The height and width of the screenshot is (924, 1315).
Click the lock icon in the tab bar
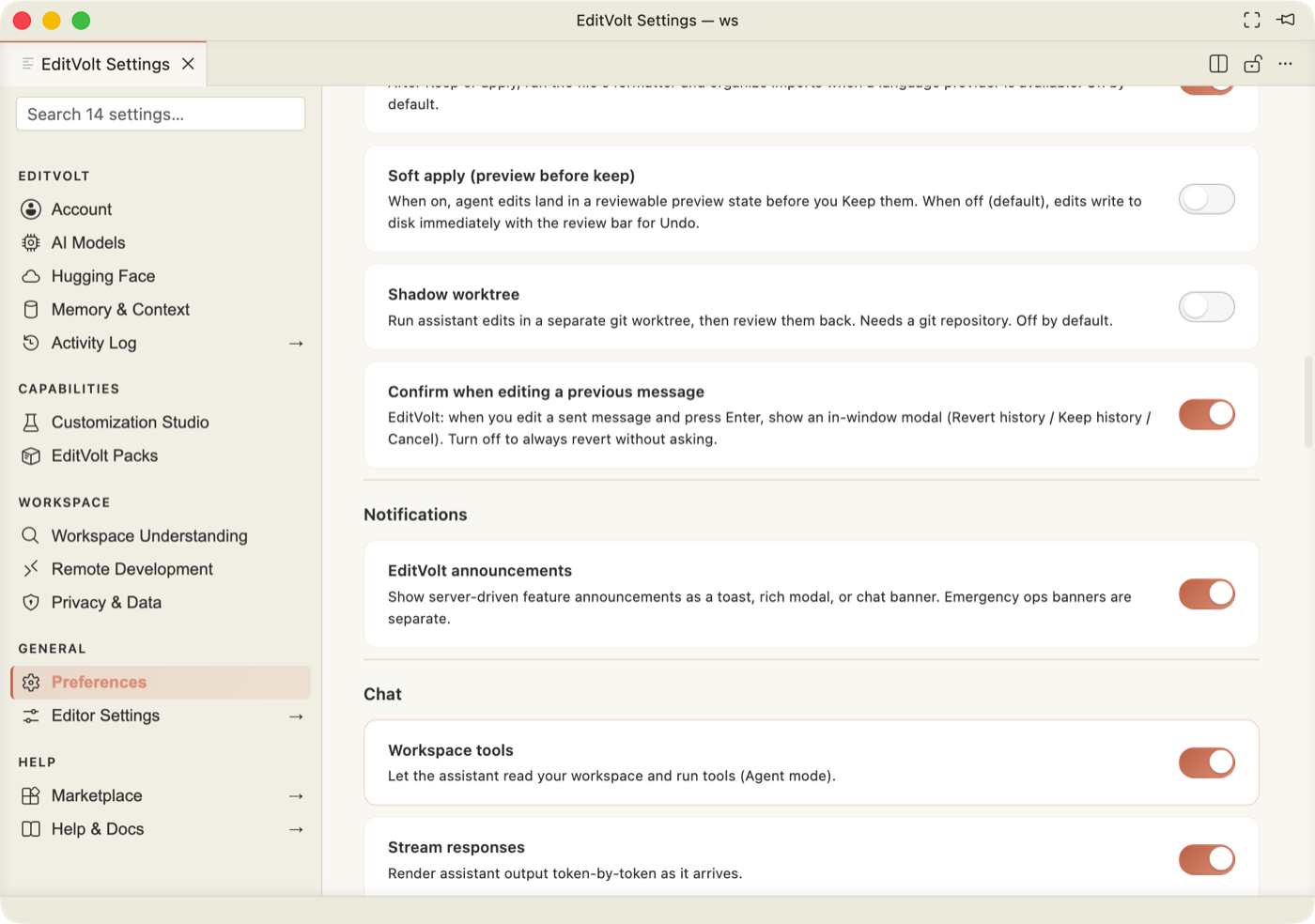[1252, 64]
